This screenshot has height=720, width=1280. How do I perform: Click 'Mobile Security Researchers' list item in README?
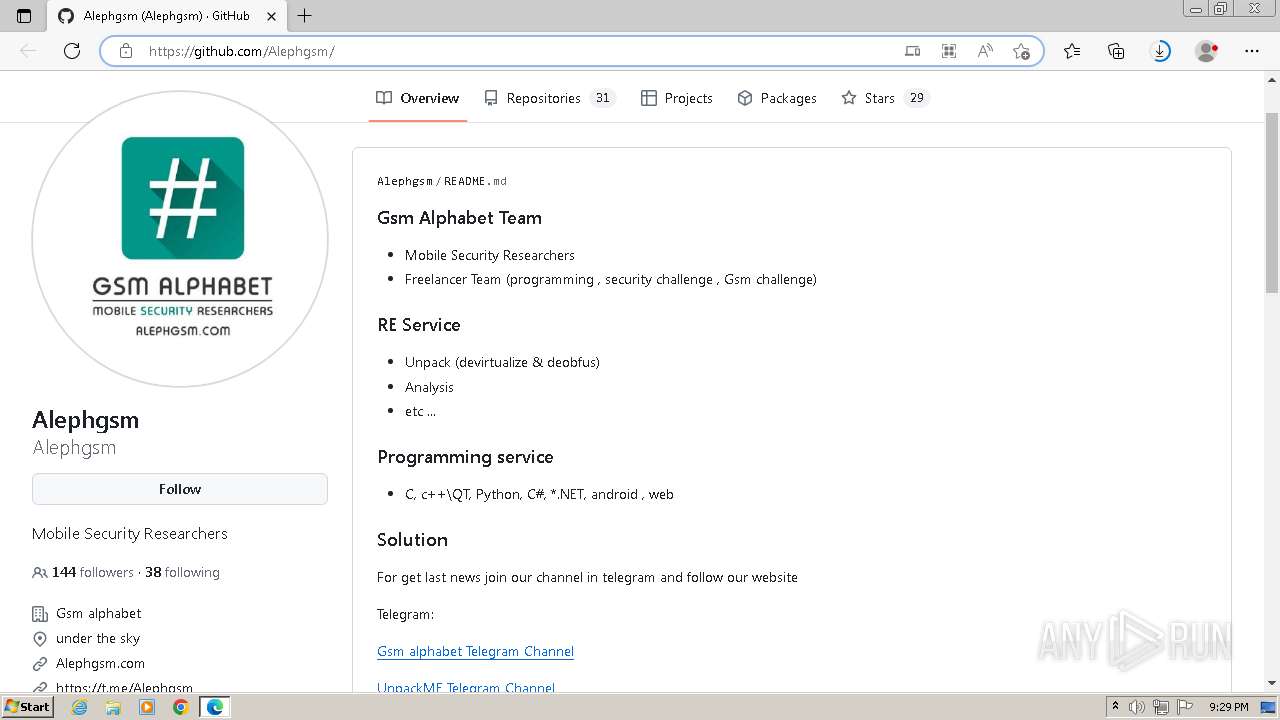[x=490, y=255]
